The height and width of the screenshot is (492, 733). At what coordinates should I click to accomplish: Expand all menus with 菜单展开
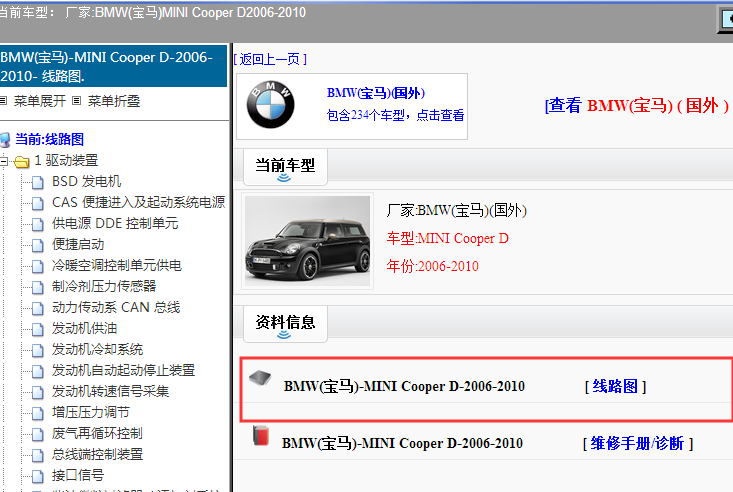coord(40,101)
